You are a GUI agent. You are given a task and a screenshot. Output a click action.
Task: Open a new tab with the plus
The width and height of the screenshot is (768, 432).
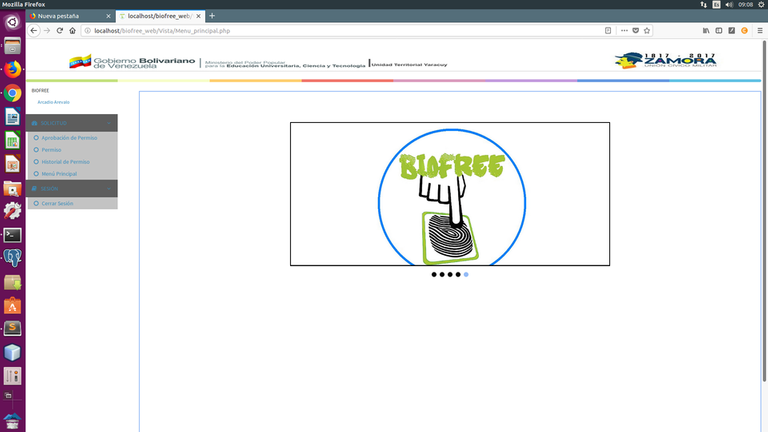pos(212,16)
